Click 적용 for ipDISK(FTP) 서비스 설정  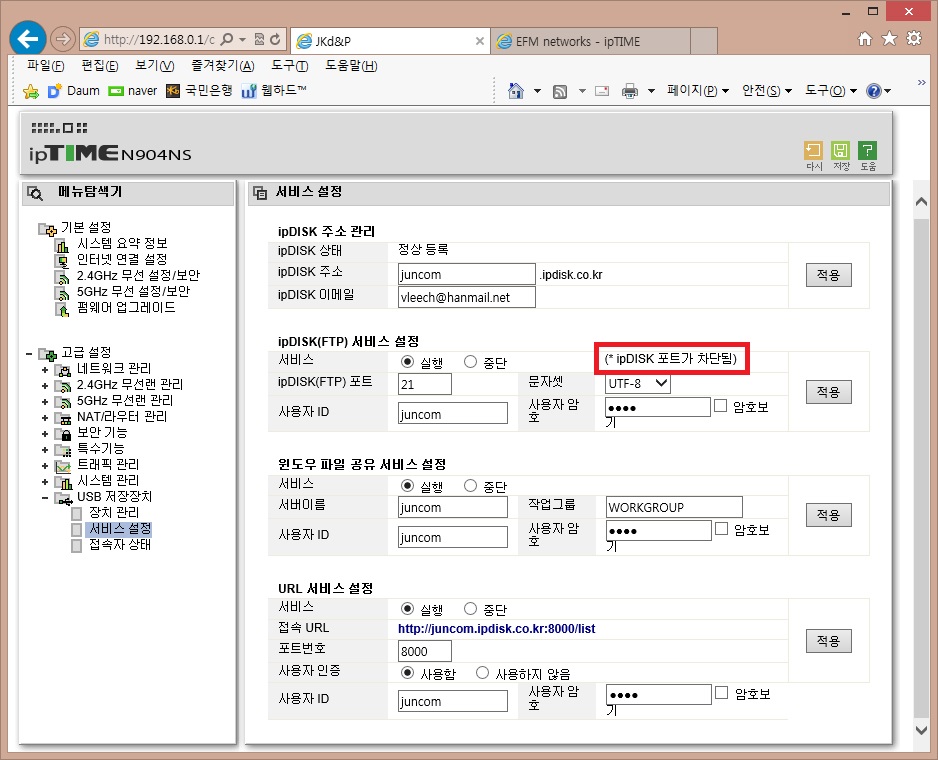[x=829, y=392]
